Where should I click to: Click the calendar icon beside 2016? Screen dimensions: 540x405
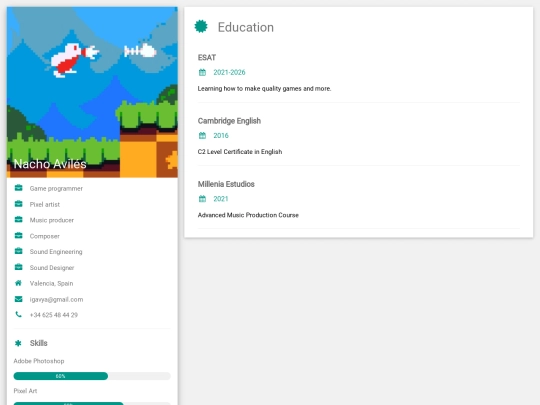pyautogui.click(x=202, y=135)
